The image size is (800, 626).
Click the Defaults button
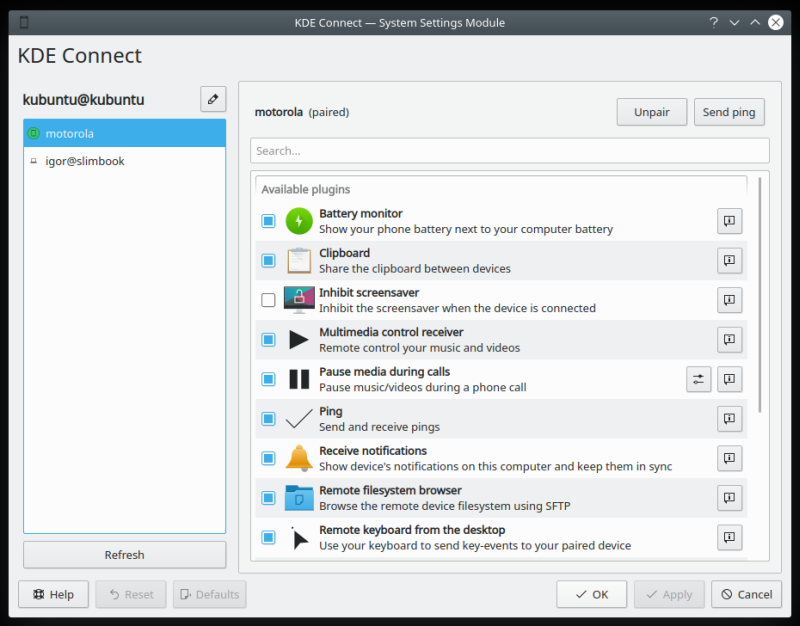pos(209,594)
